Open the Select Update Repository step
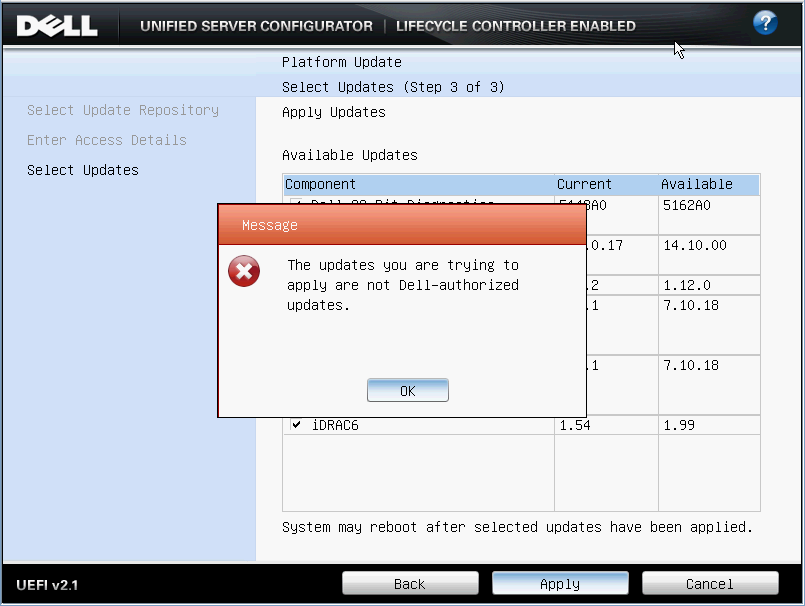The image size is (805, 606). point(123,110)
